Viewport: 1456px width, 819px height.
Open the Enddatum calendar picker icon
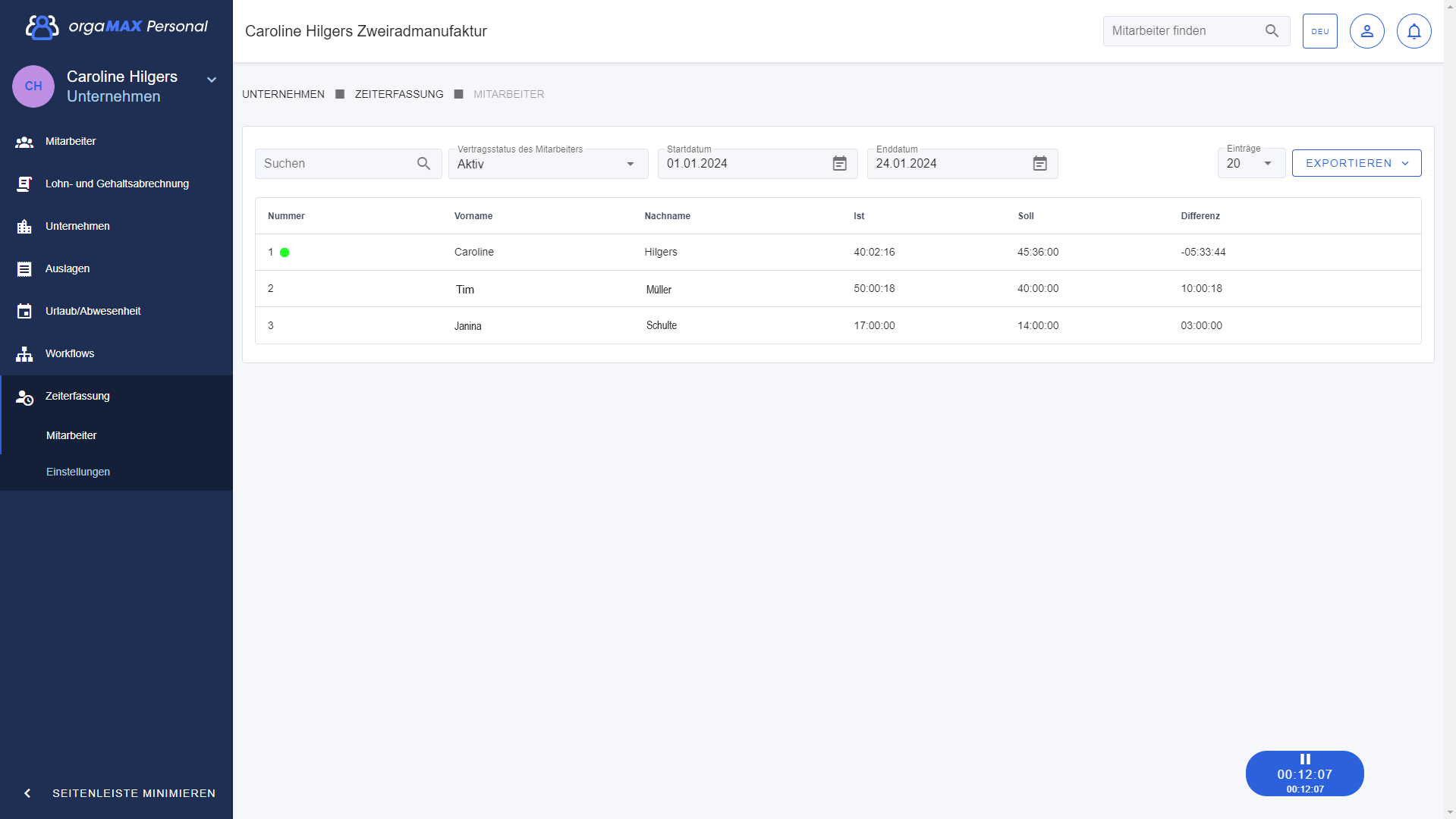pos(1039,164)
